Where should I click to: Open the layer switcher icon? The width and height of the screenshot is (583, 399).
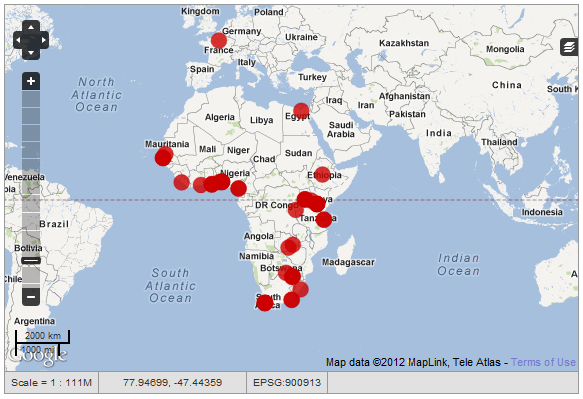pyautogui.click(x=569, y=47)
